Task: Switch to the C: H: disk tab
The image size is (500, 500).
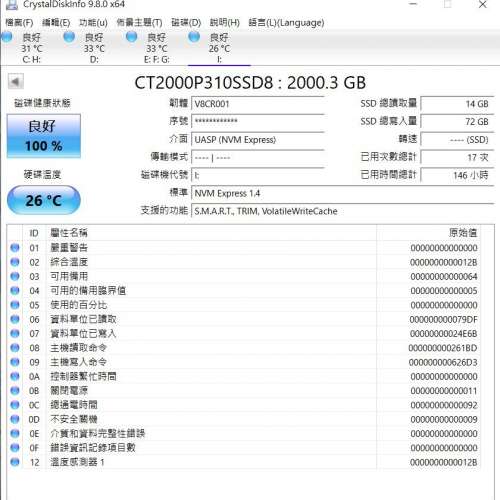Action: (x=32, y=48)
